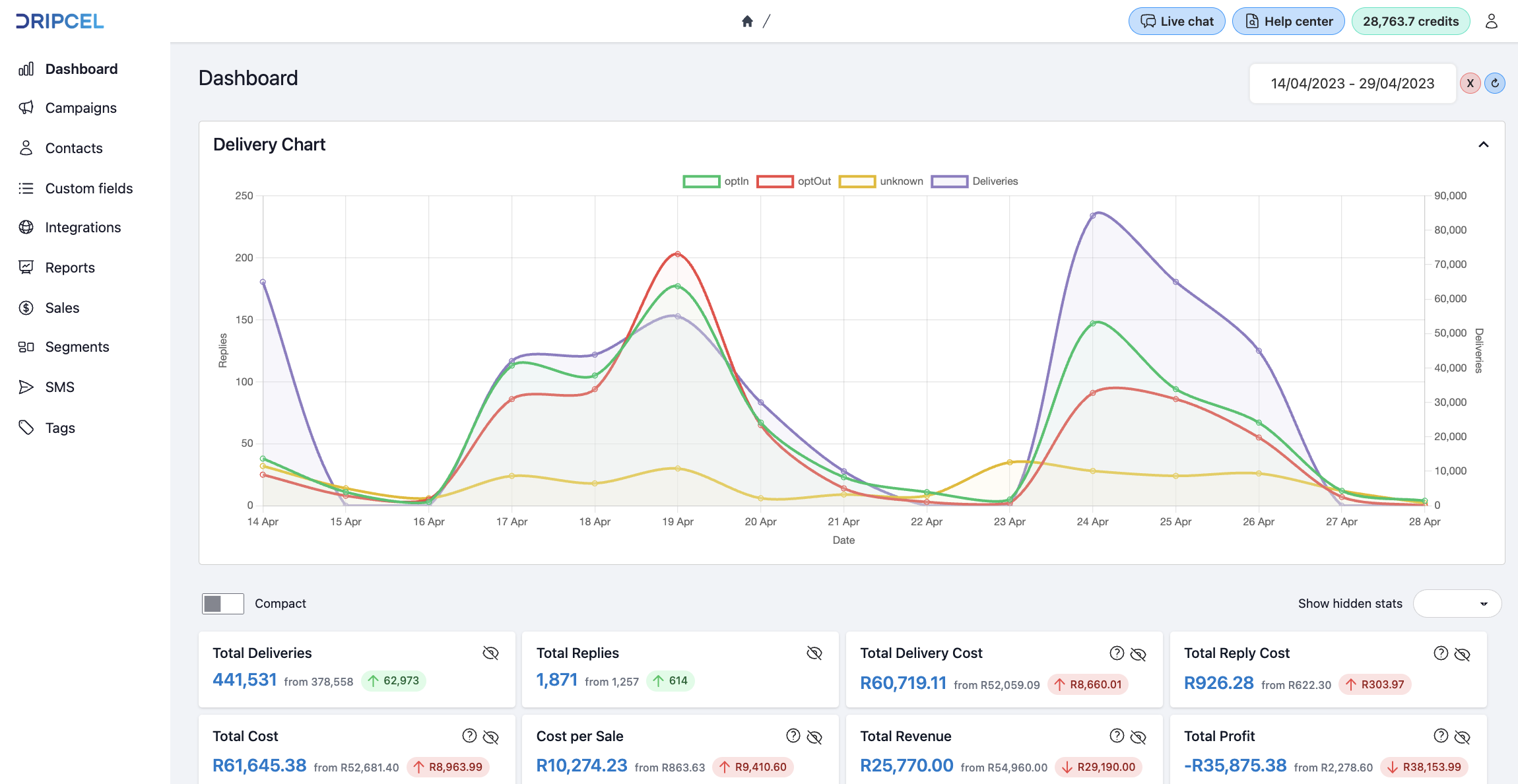The height and width of the screenshot is (784, 1518).
Task: Click the Dripcel logo
Action: (x=60, y=21)
